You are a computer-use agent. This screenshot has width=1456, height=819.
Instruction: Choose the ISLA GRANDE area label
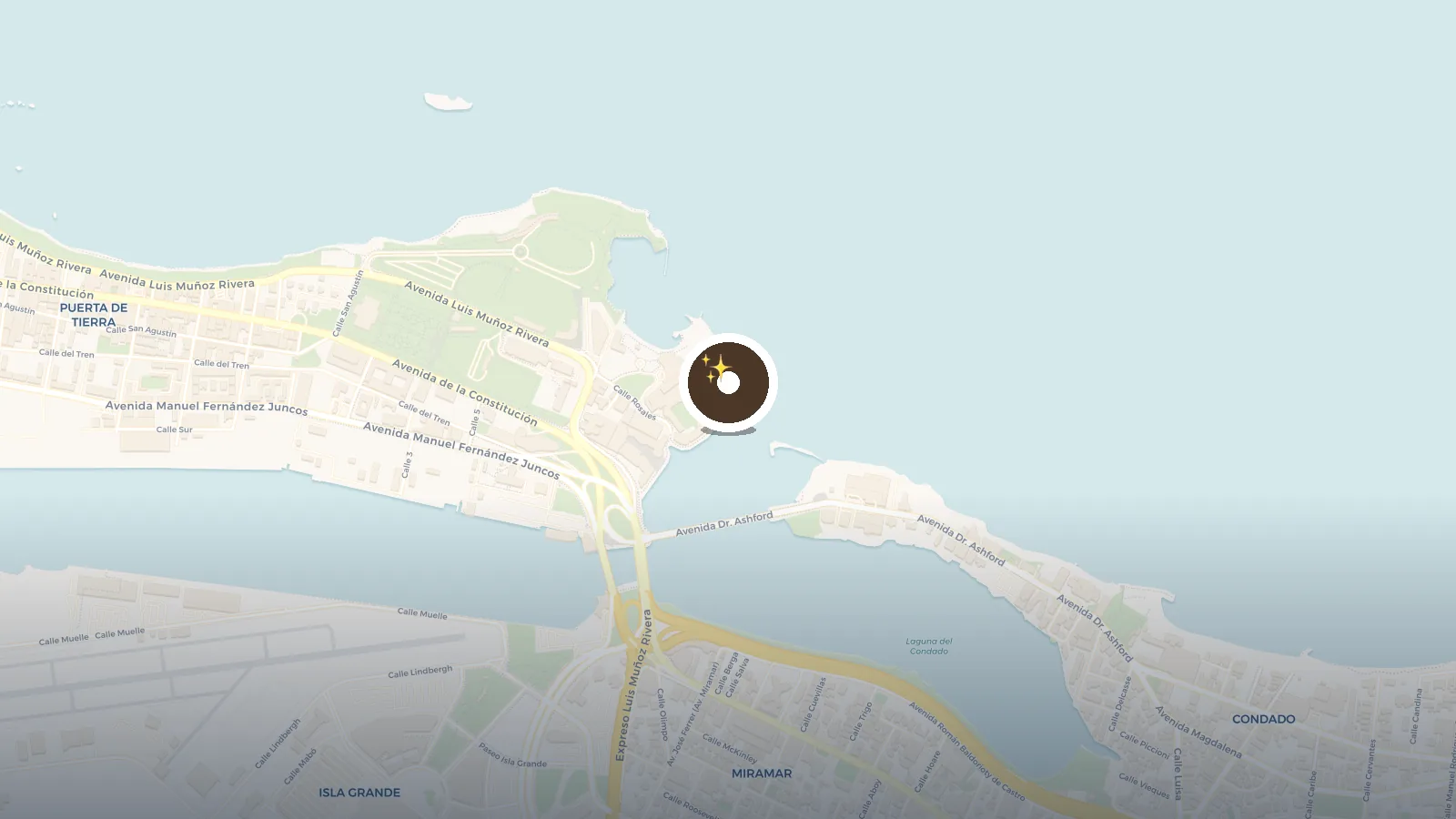[359, 793]
